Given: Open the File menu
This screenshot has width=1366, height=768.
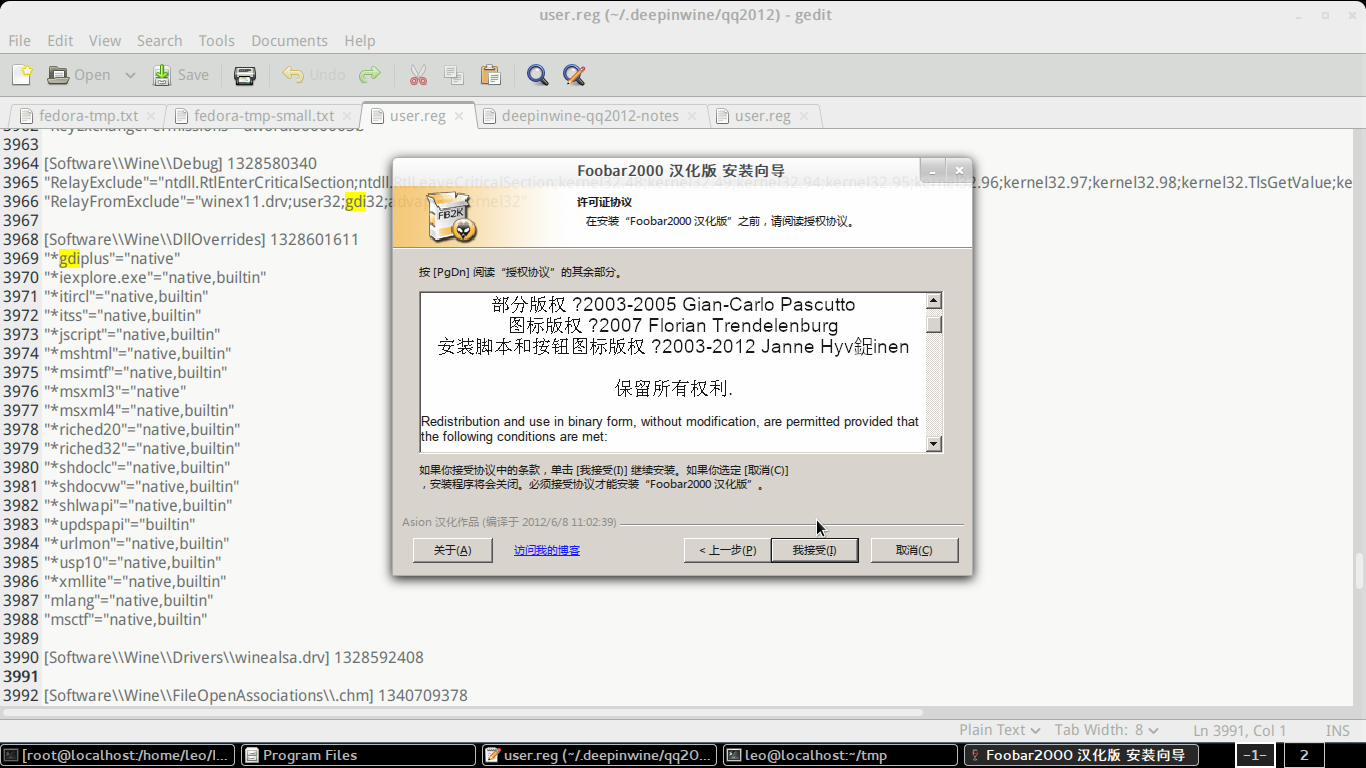Looking at the screenshot, I should coord(19,41).
